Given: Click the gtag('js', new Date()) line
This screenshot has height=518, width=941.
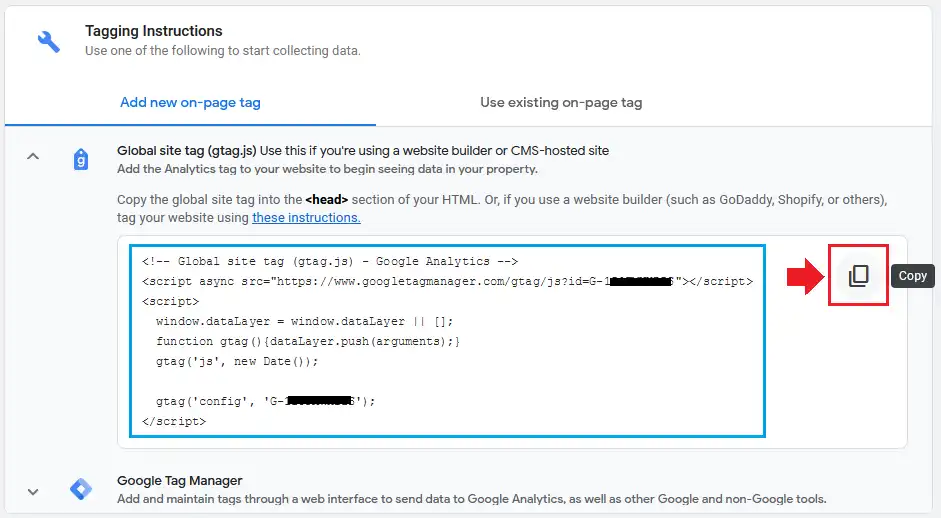Looking at the screenshot, I should (x=237, y=361).
